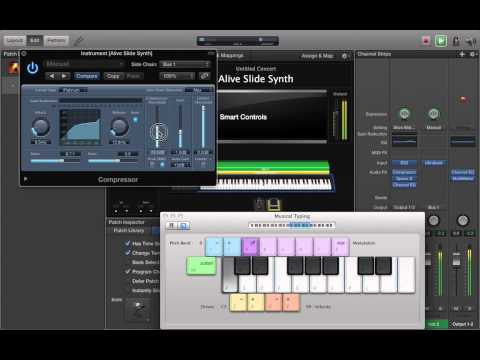Click the patch Icon selector in inspector
Screen dimensions: 480x360
coord(139,310)
